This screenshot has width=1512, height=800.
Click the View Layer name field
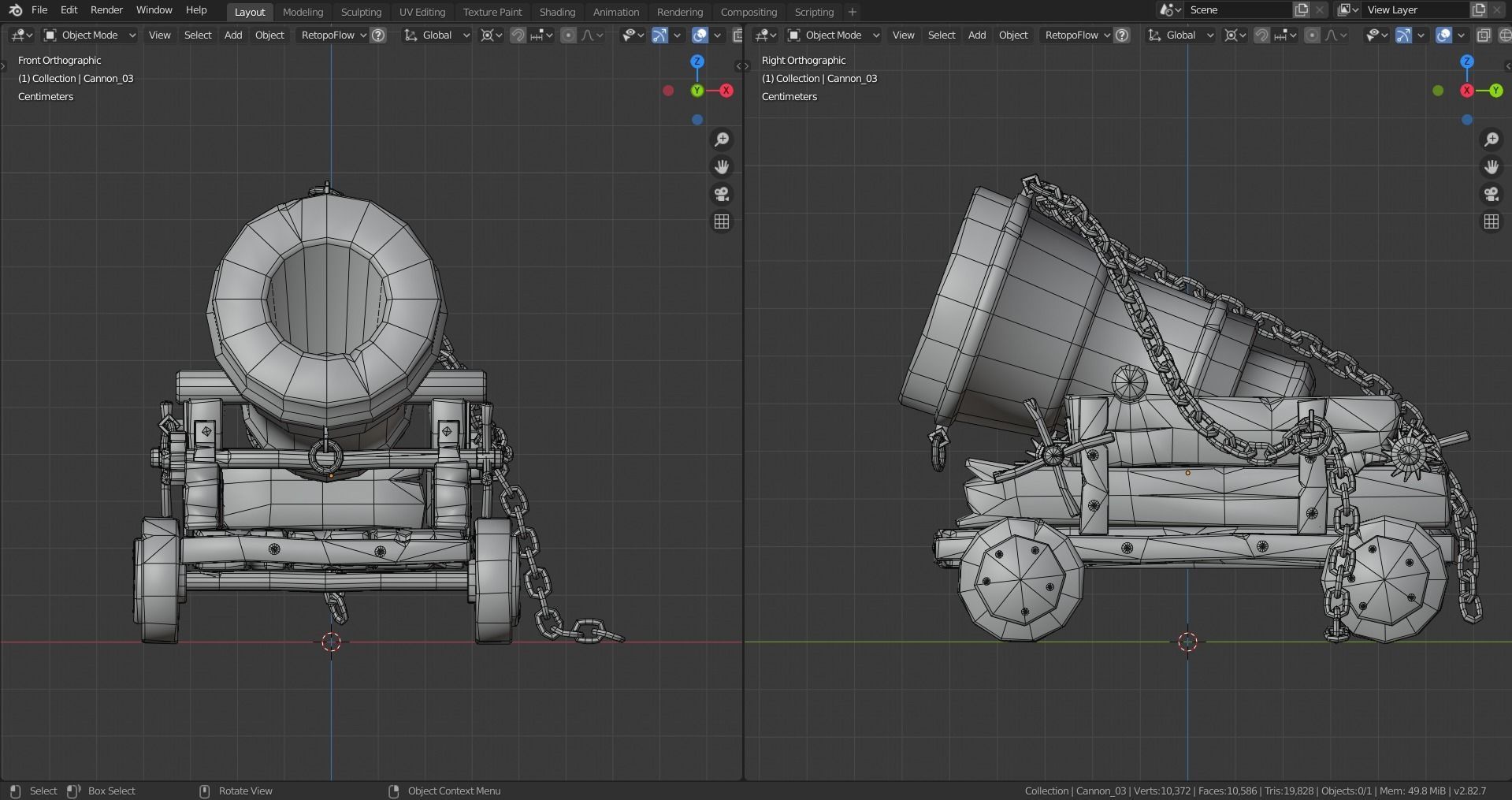1415,10
